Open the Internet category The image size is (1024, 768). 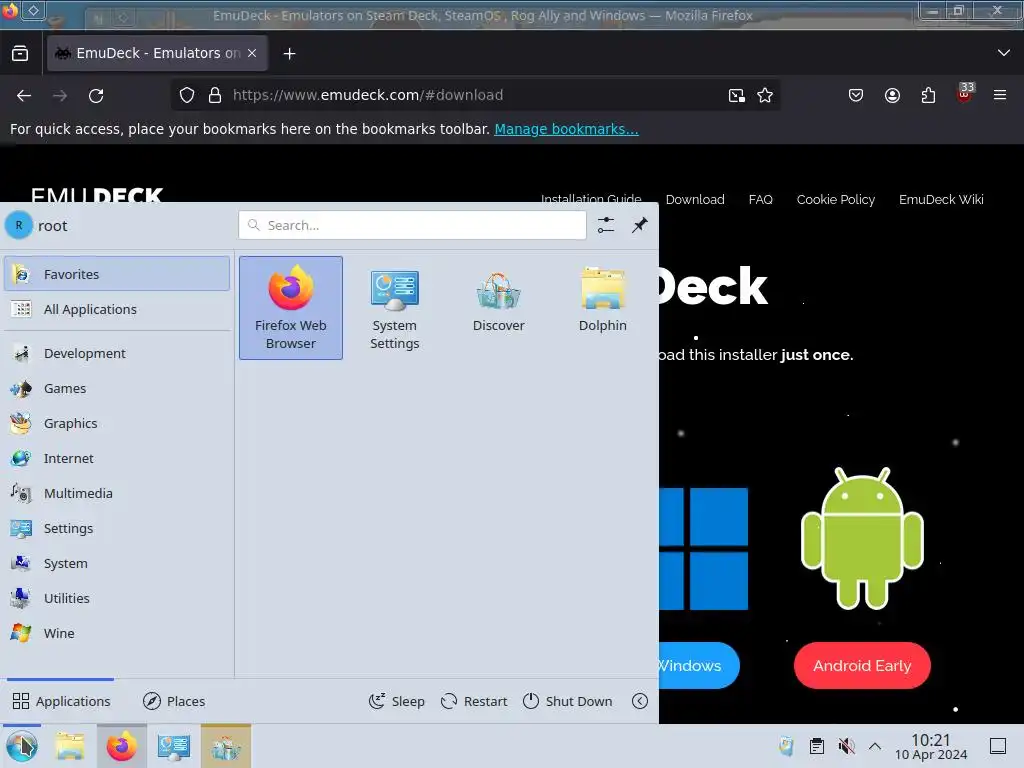[117, 458]
